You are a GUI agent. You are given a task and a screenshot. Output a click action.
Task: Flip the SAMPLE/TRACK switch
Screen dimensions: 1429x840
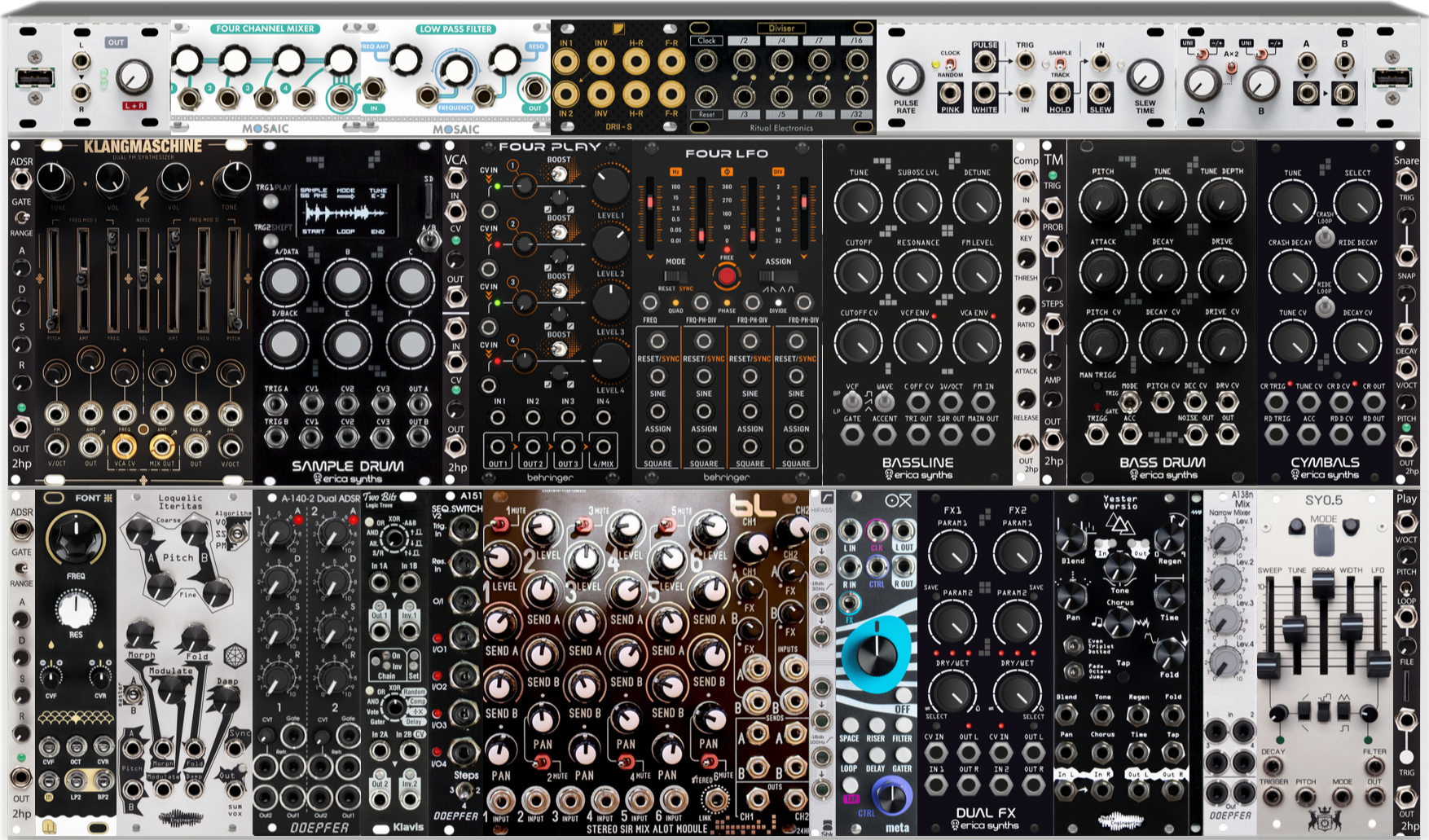point(1060,64)
